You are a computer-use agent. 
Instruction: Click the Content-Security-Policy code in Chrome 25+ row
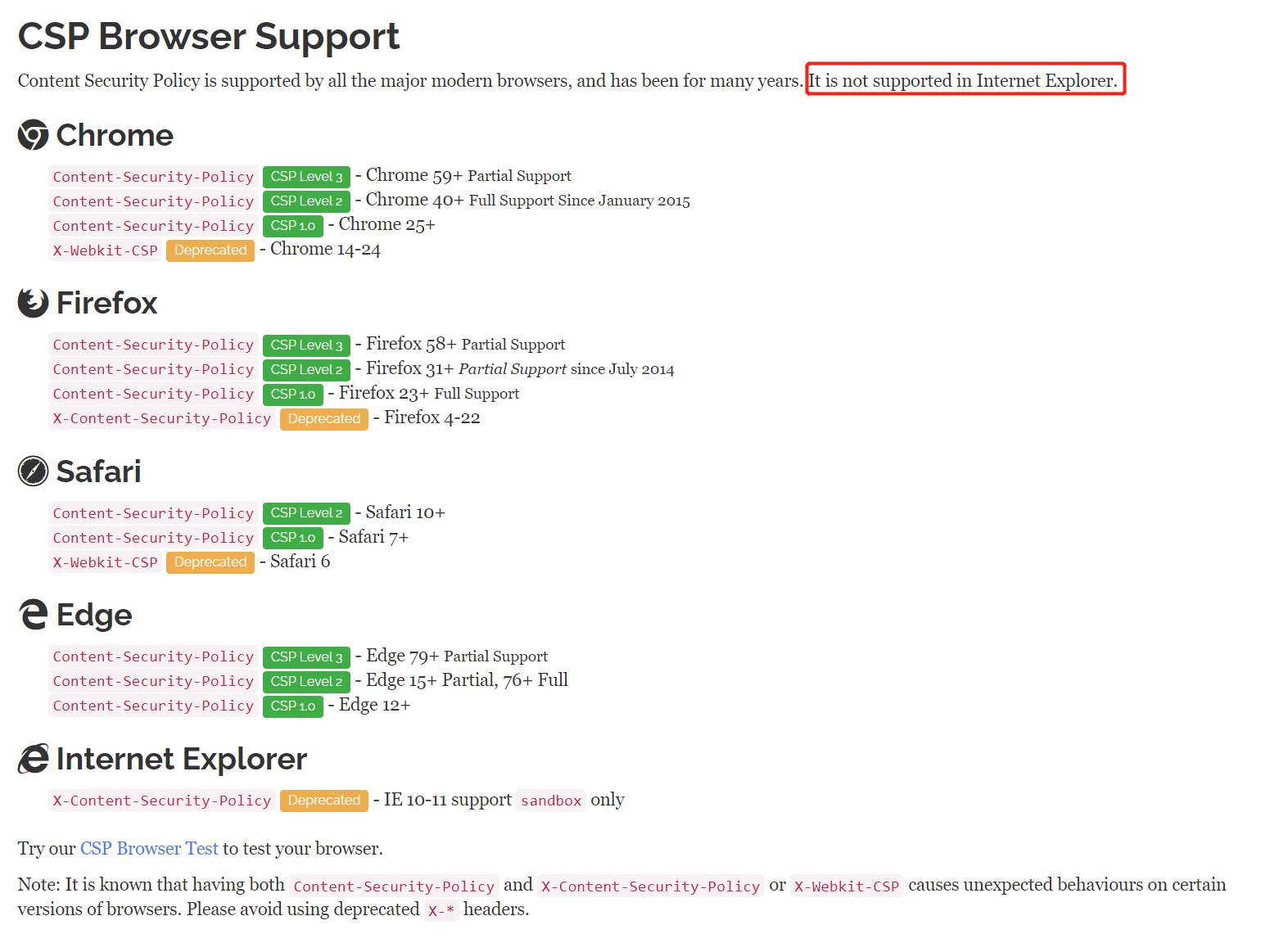click(x=153, y=226)
